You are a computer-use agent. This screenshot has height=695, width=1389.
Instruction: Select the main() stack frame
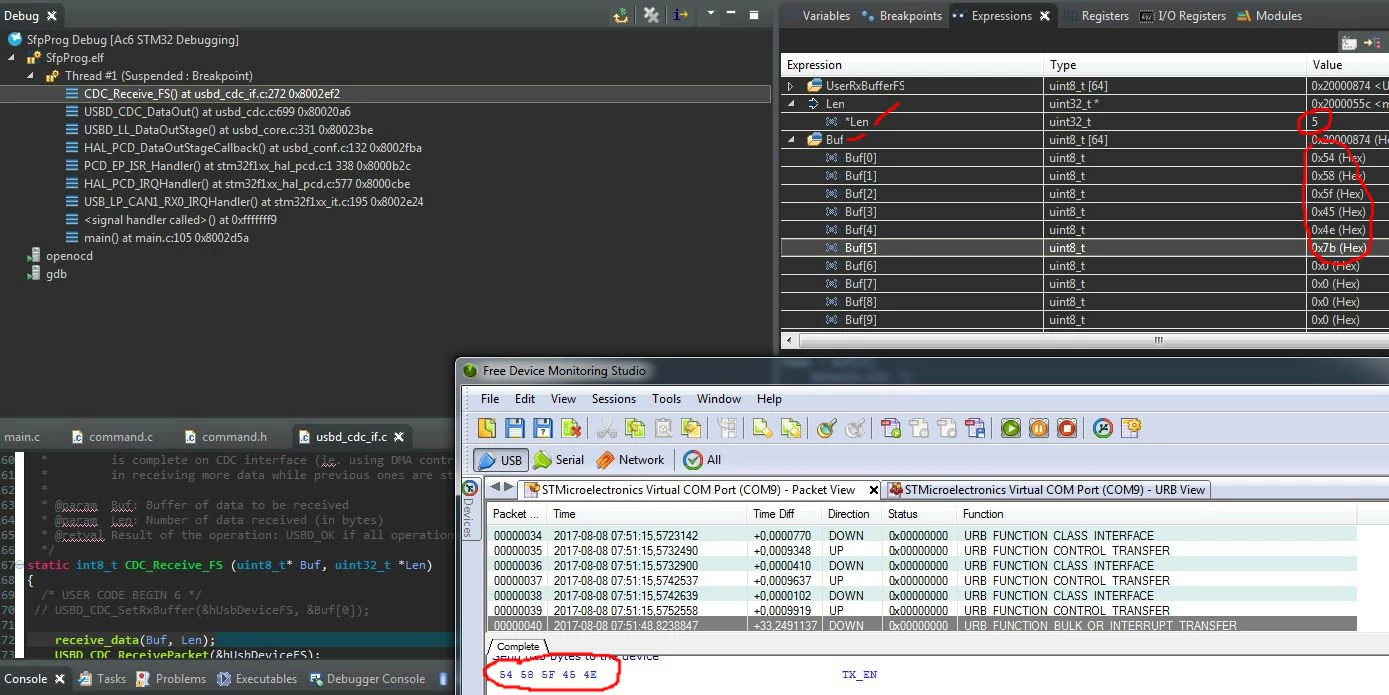click(x=167, y=238)
